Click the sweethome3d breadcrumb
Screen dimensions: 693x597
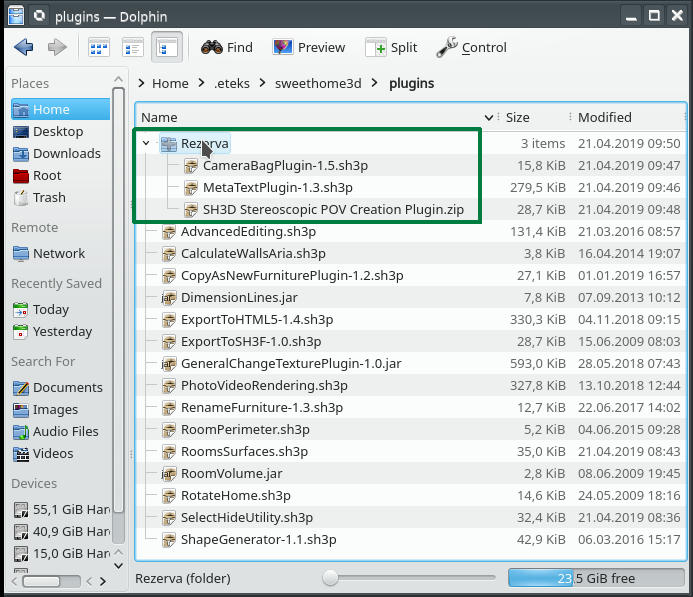pyautogui.click(x=318, y=84)
